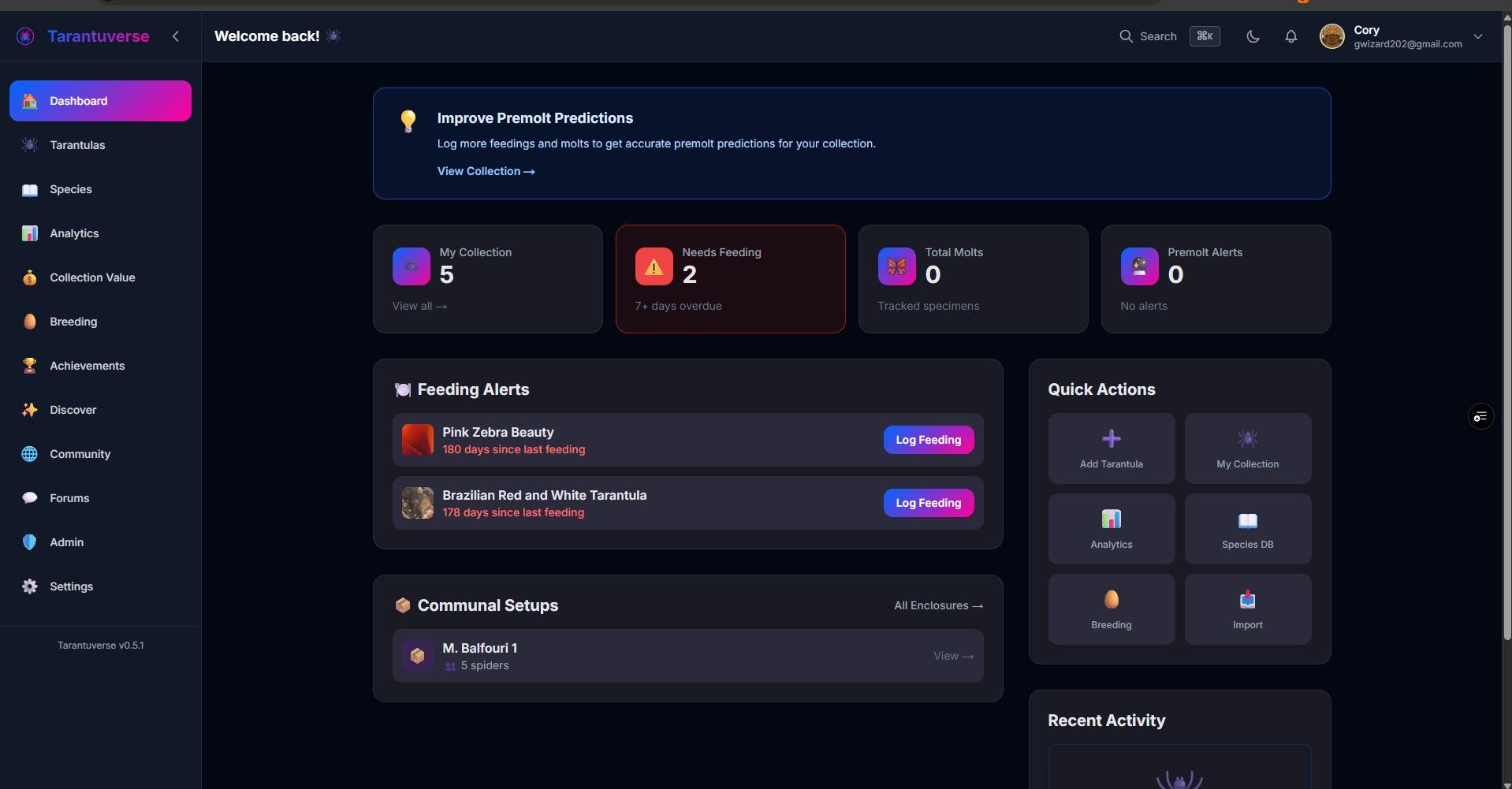Open Tarantulas sidebar item
The height and width of the screenshot is (789, 1512).
click(100, 145)
